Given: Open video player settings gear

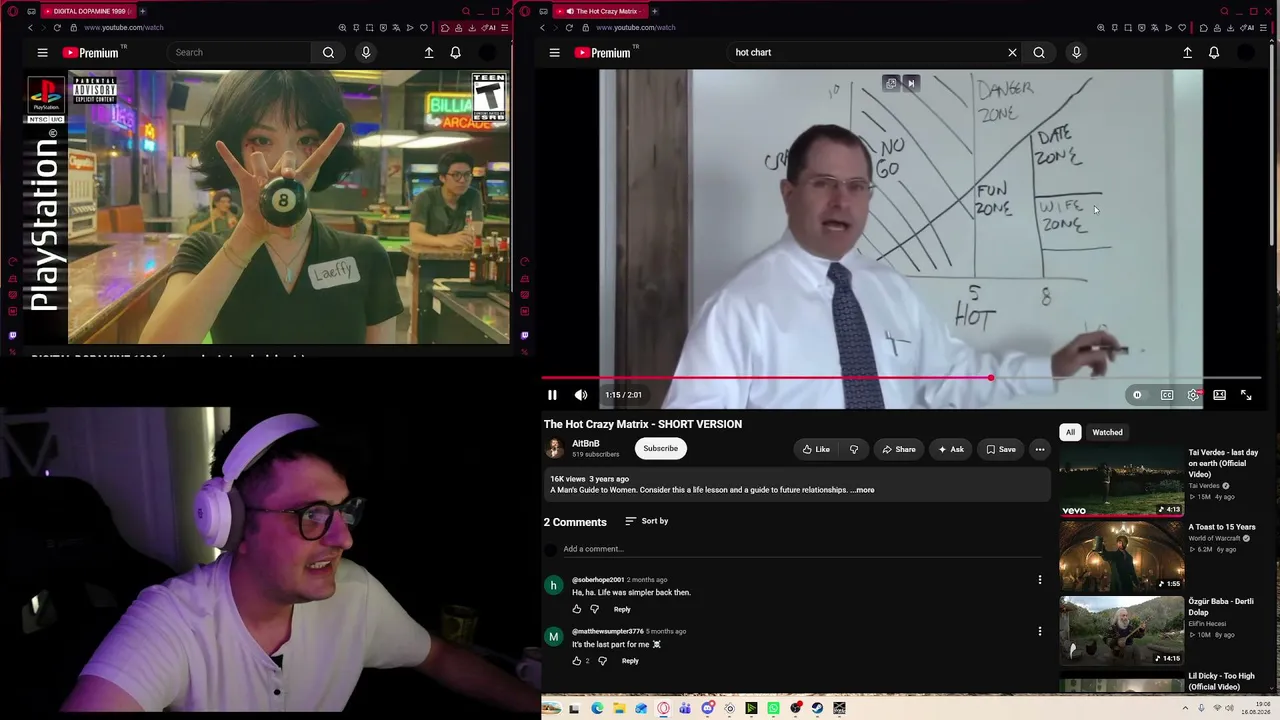Looking at the screenshot, I should 1193,395.
